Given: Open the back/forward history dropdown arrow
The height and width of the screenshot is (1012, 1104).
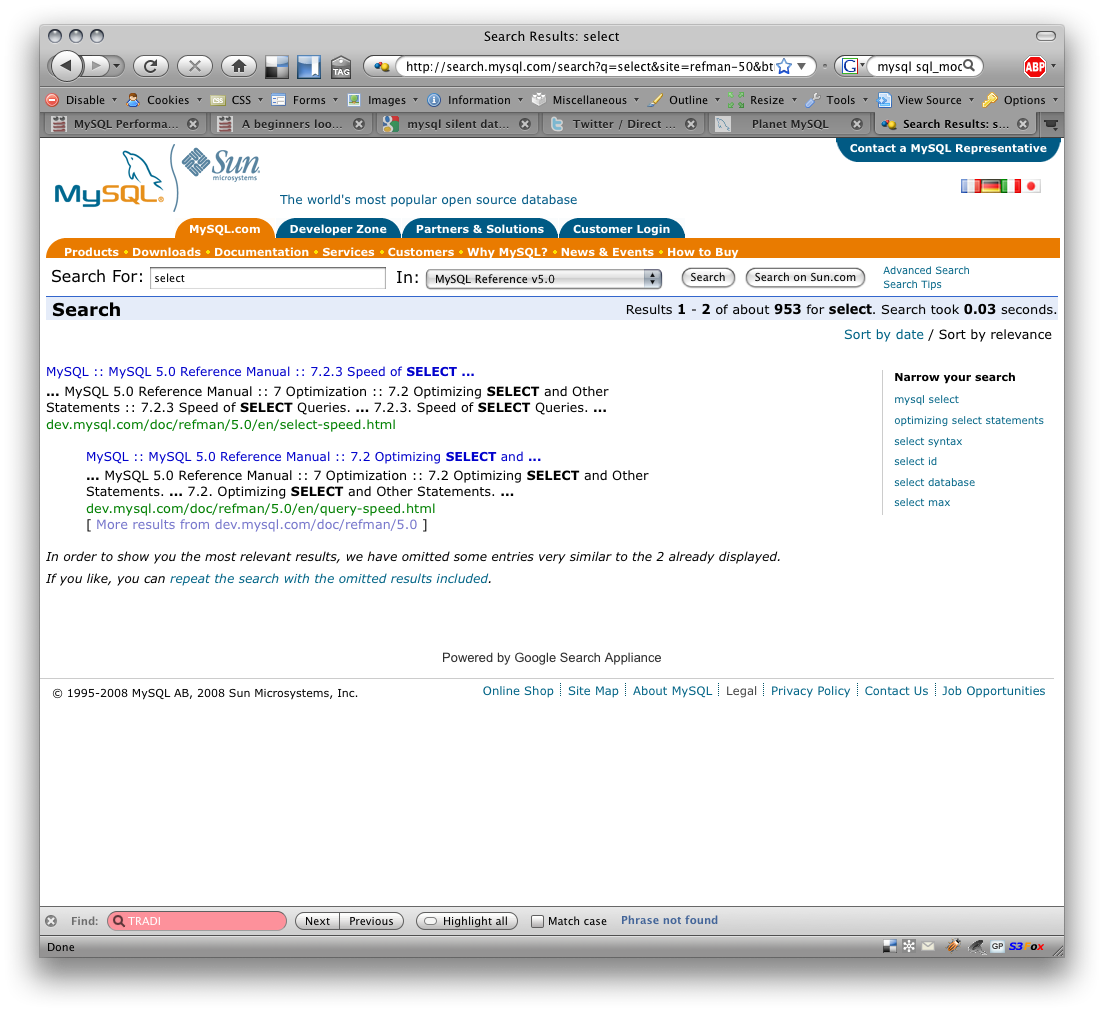Looking at the screenshot, I should tap(117, 66).
